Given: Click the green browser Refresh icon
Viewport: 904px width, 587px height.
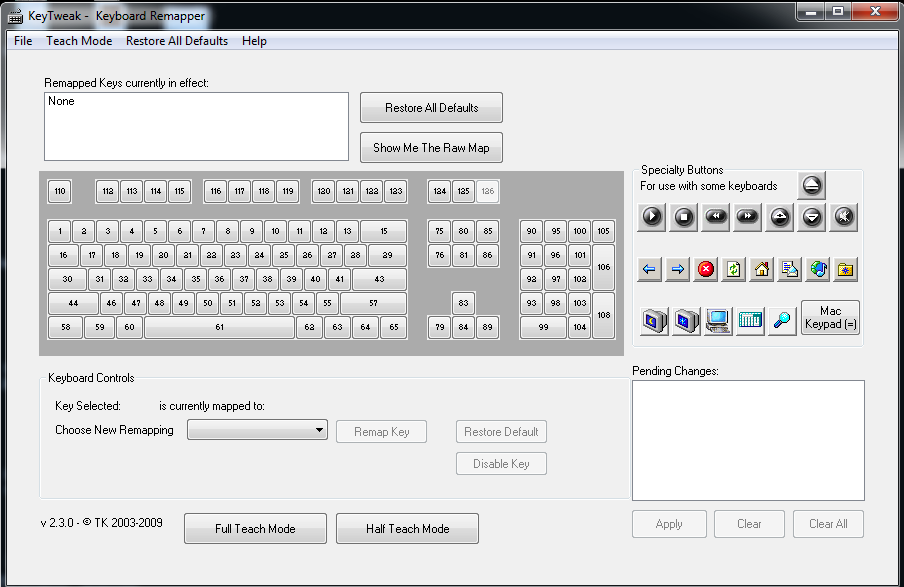Looking at the screenshot, I should point(733,269).
